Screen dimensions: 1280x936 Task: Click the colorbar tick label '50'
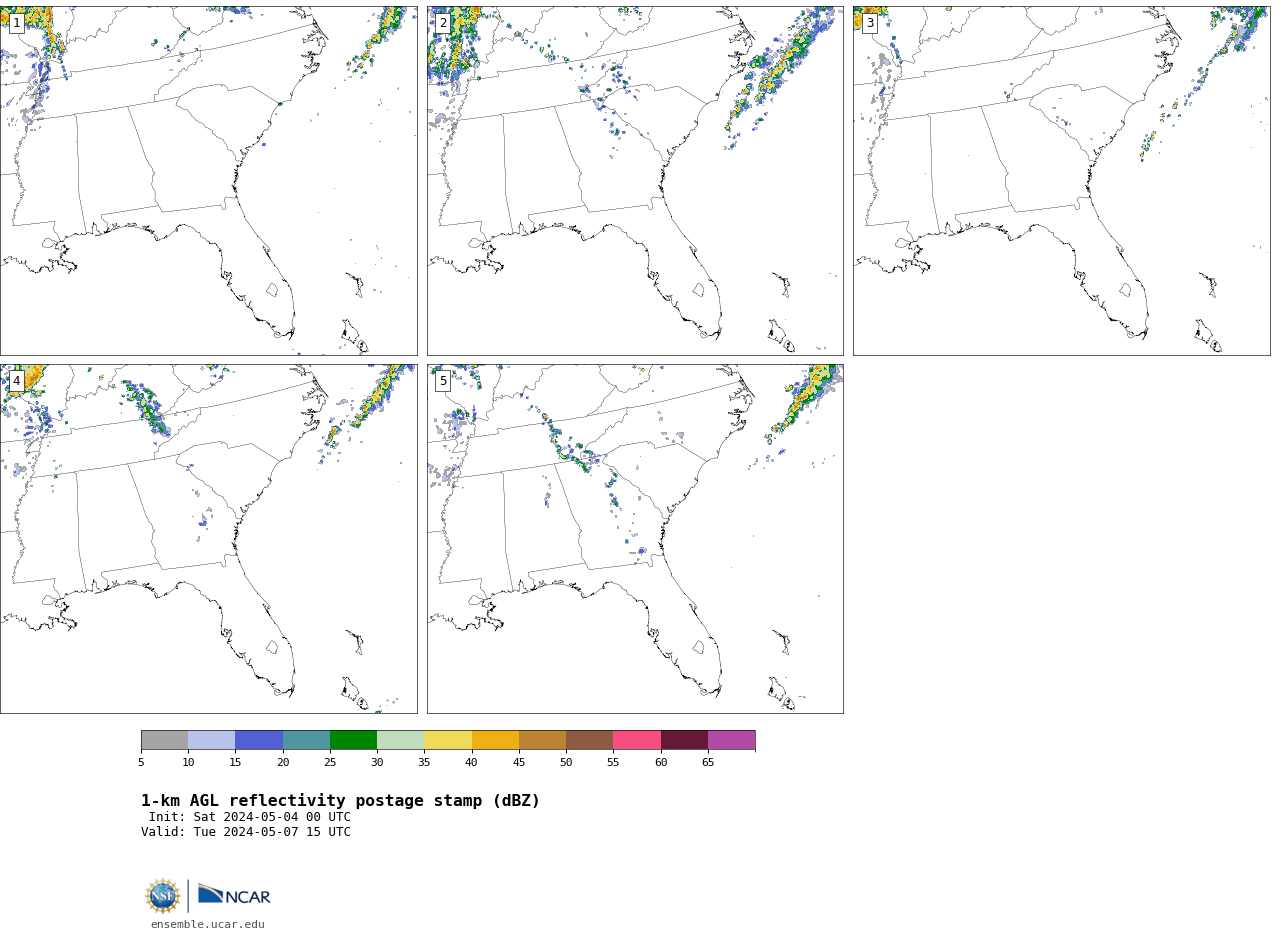[566, 763]
